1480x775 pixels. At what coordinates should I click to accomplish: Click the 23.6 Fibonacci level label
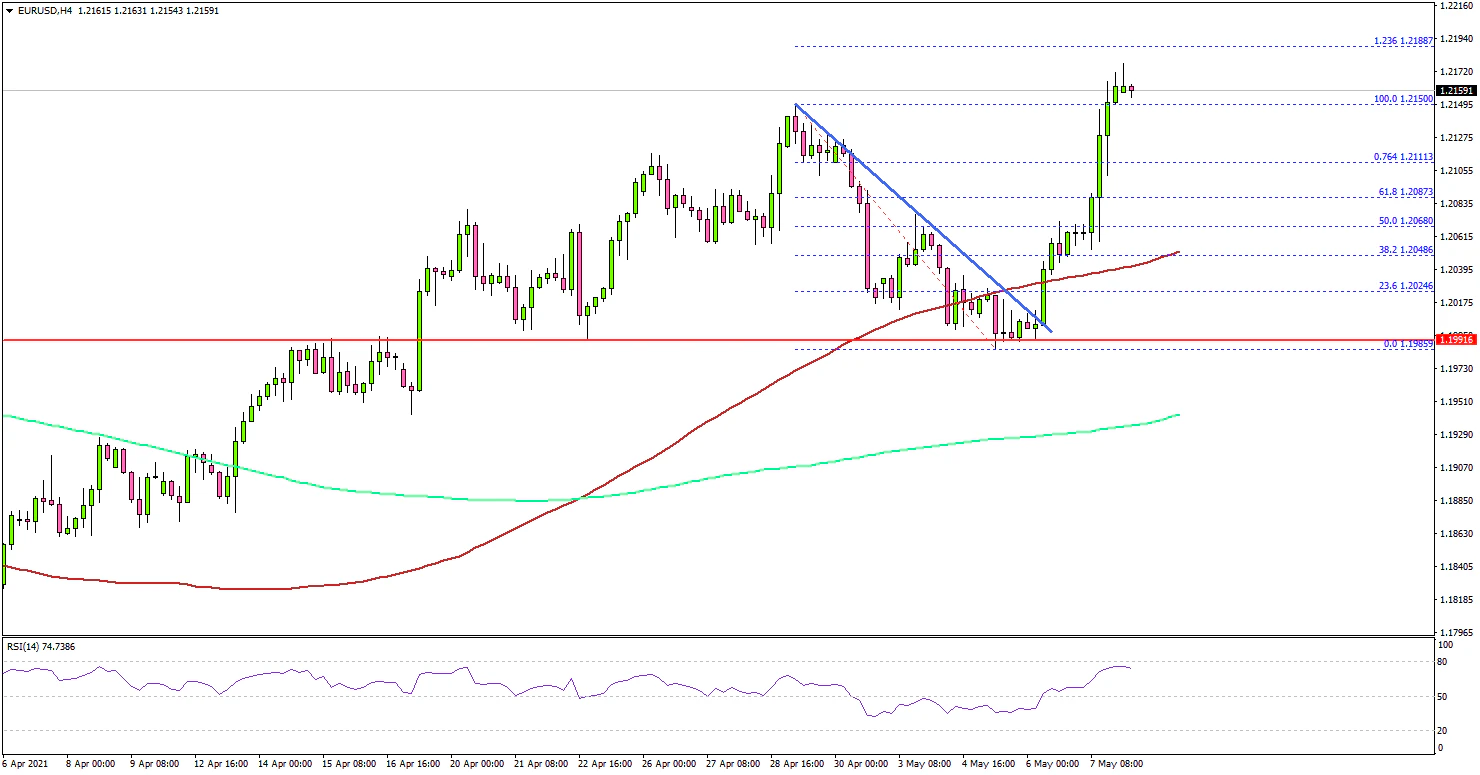pyautogui.click(x=1405, y=285)
